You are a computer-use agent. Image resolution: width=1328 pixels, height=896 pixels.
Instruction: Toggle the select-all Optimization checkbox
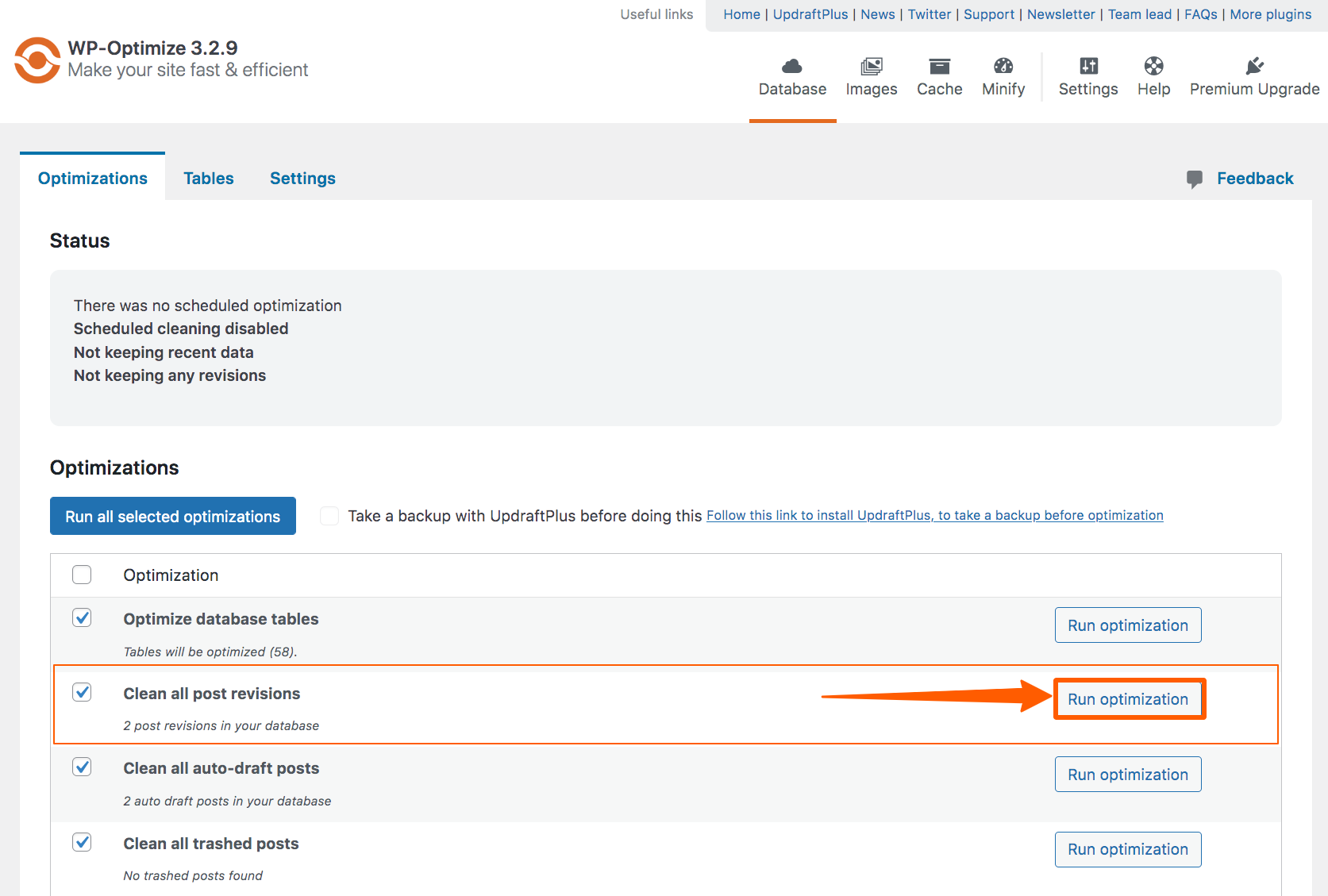82,574
